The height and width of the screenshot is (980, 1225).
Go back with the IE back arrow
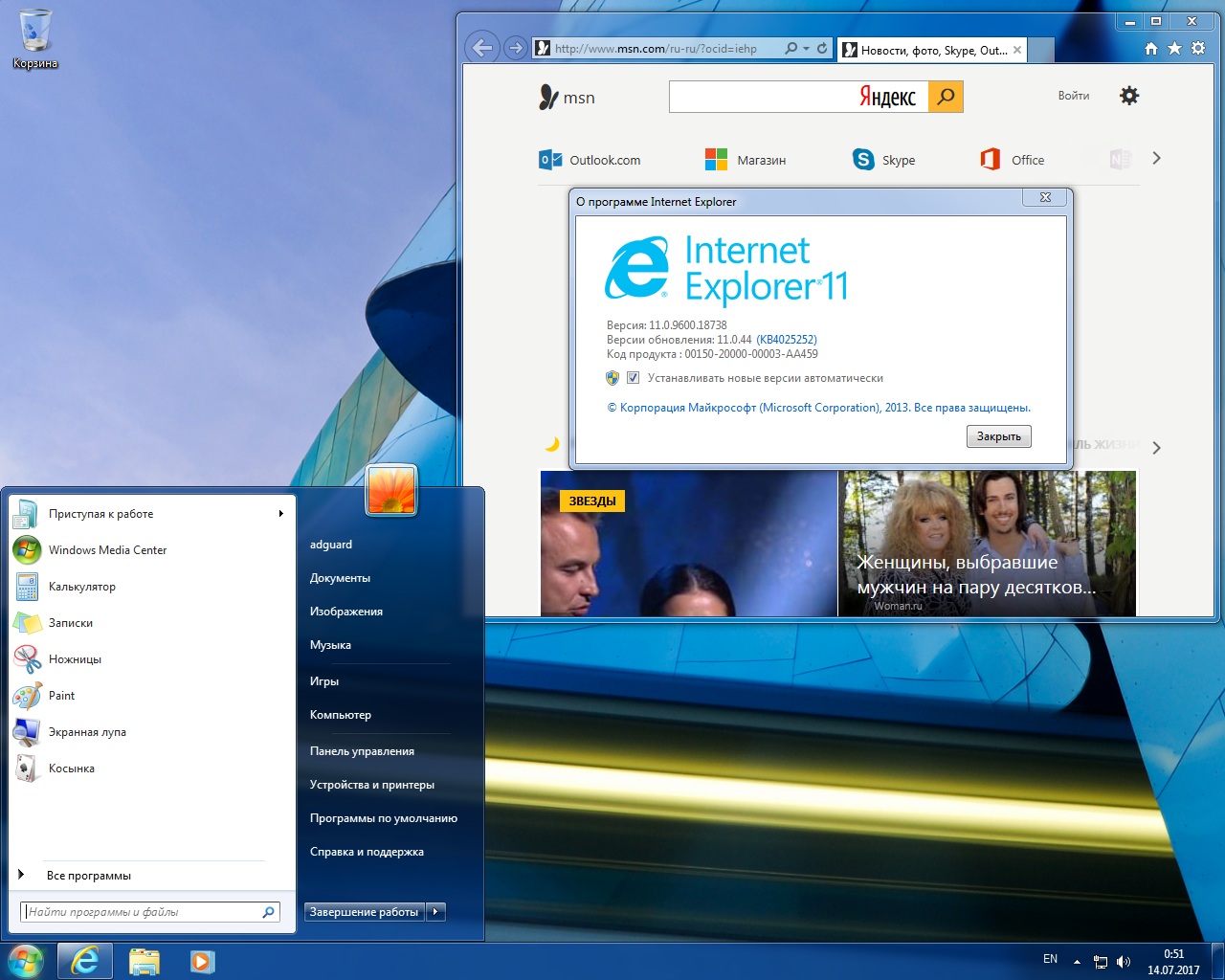point(483,47)
